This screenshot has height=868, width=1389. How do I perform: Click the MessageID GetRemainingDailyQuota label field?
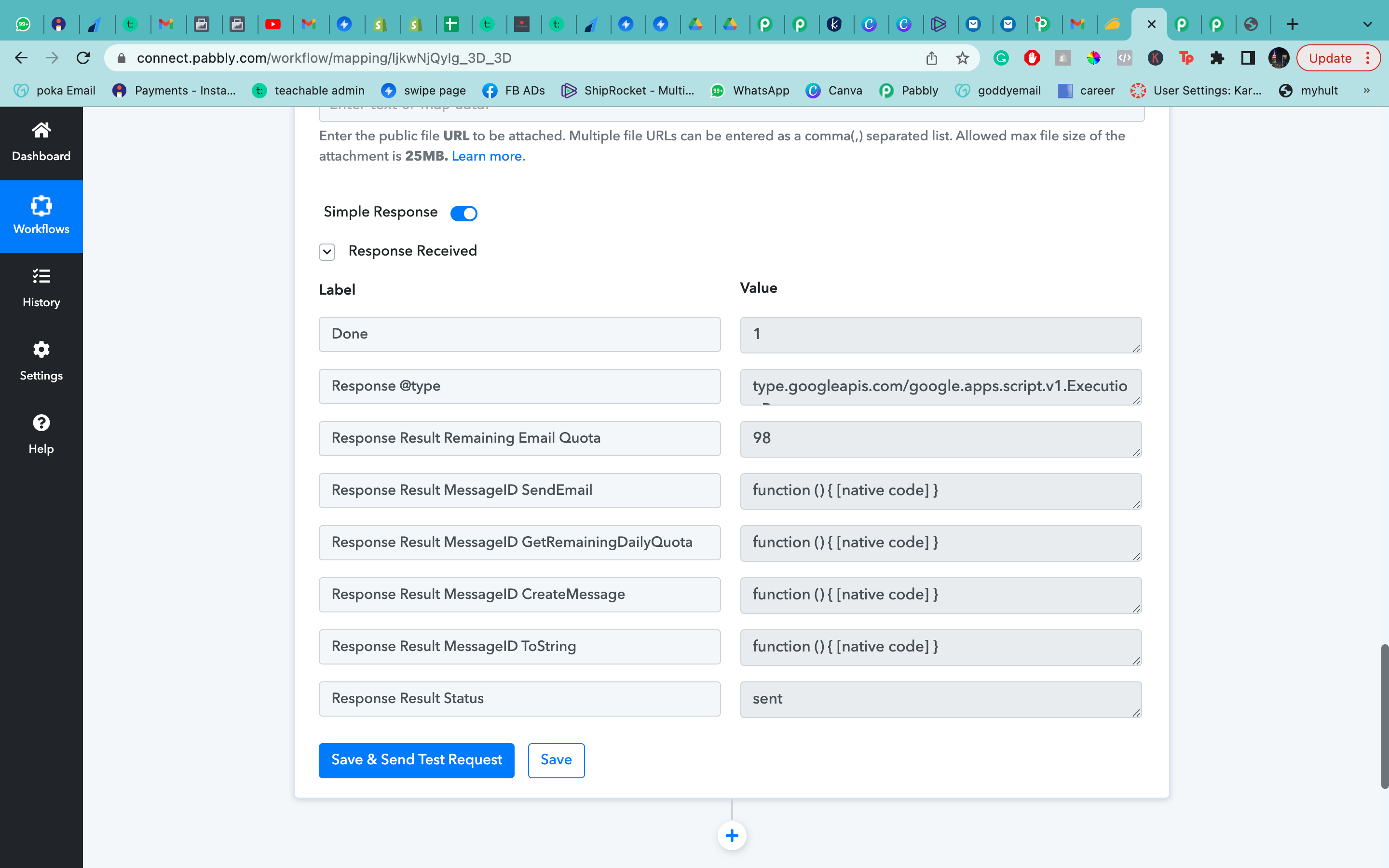(519, 542)
